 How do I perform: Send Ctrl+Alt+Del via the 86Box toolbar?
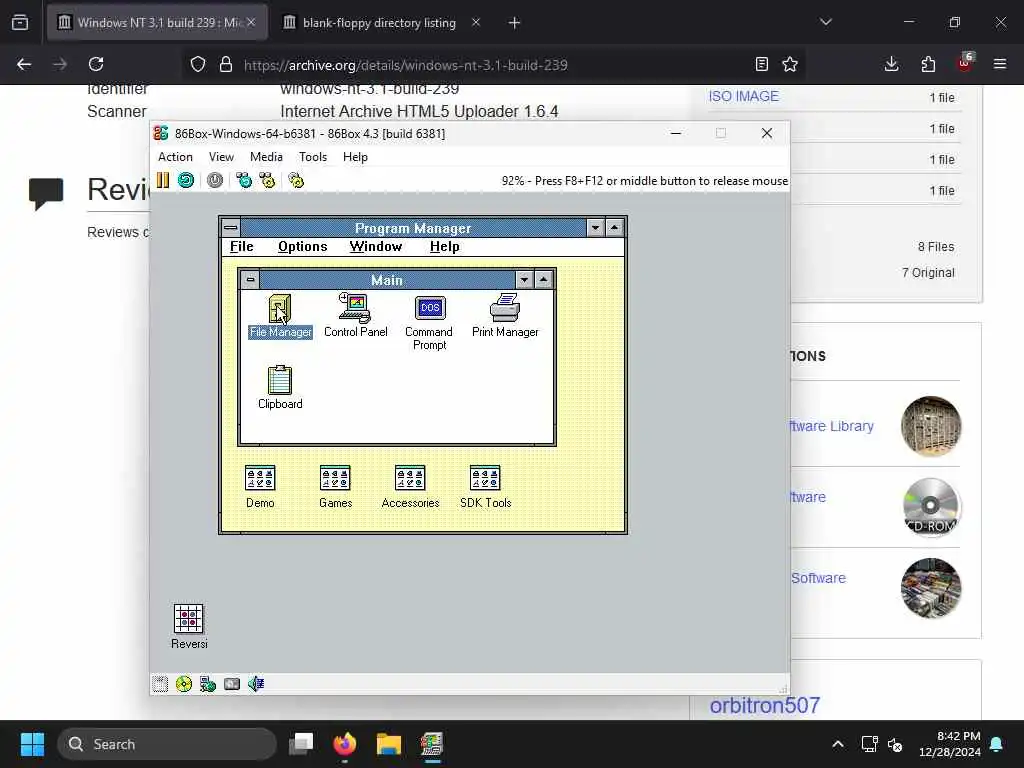[244, 180]
